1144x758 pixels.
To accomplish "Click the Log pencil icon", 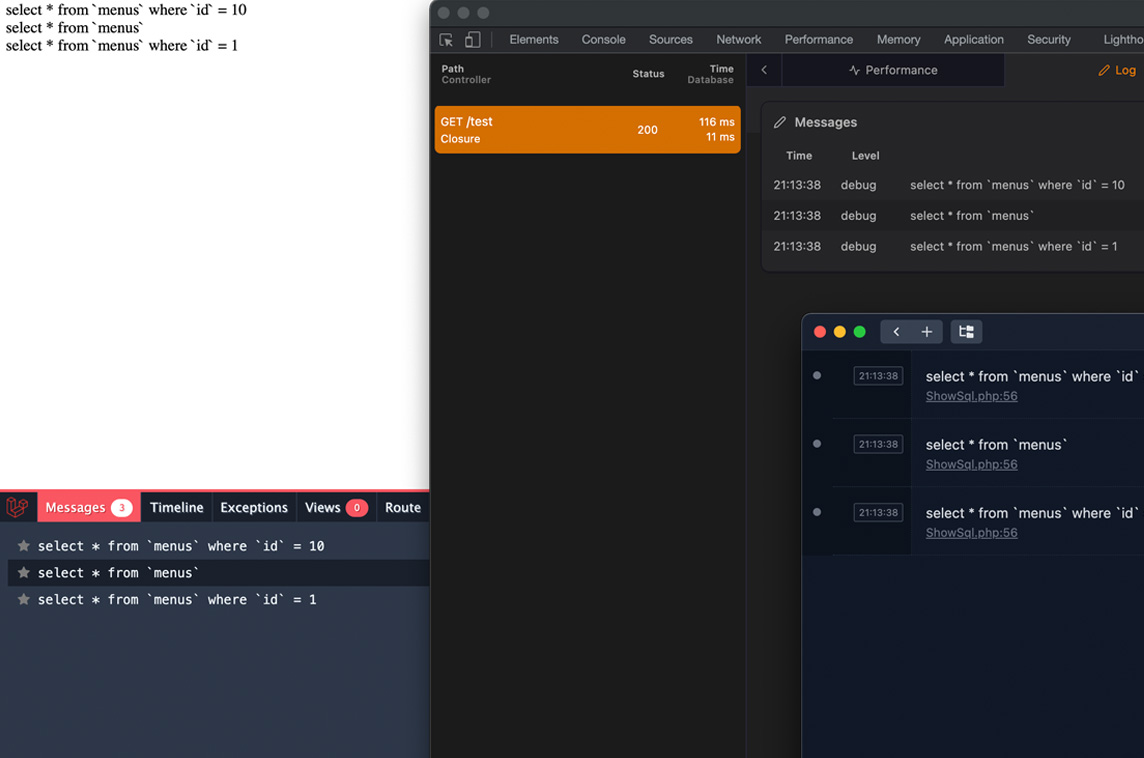I will click(x=1104, y=70).
